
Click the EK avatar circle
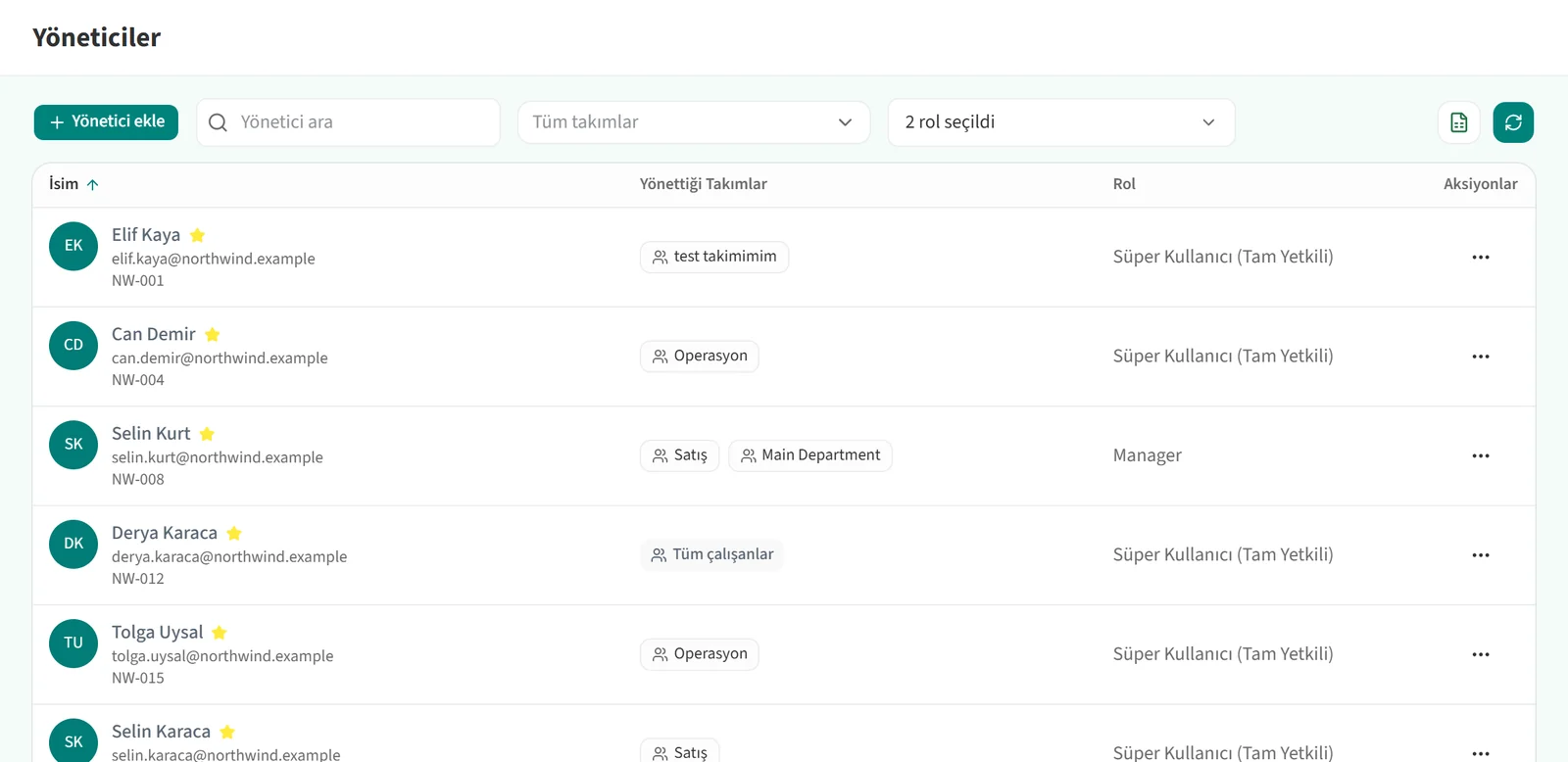click(x=73, y=246)
